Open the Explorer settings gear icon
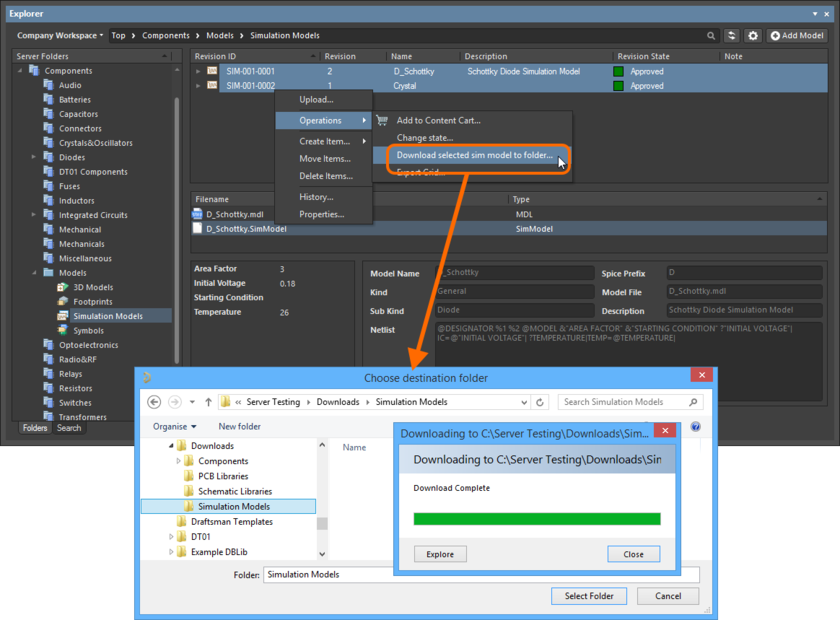The image size is (840, 620). point(753,35)
